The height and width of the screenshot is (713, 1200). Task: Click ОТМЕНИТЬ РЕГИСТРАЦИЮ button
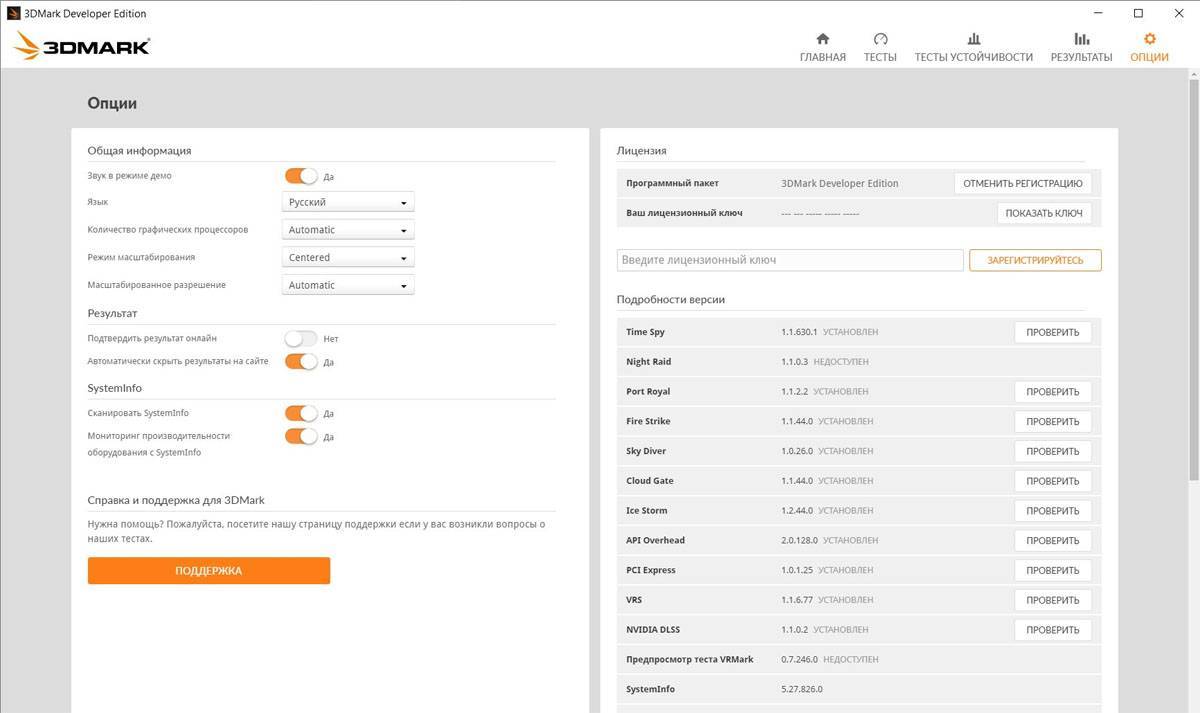[x=1022, y=184]
